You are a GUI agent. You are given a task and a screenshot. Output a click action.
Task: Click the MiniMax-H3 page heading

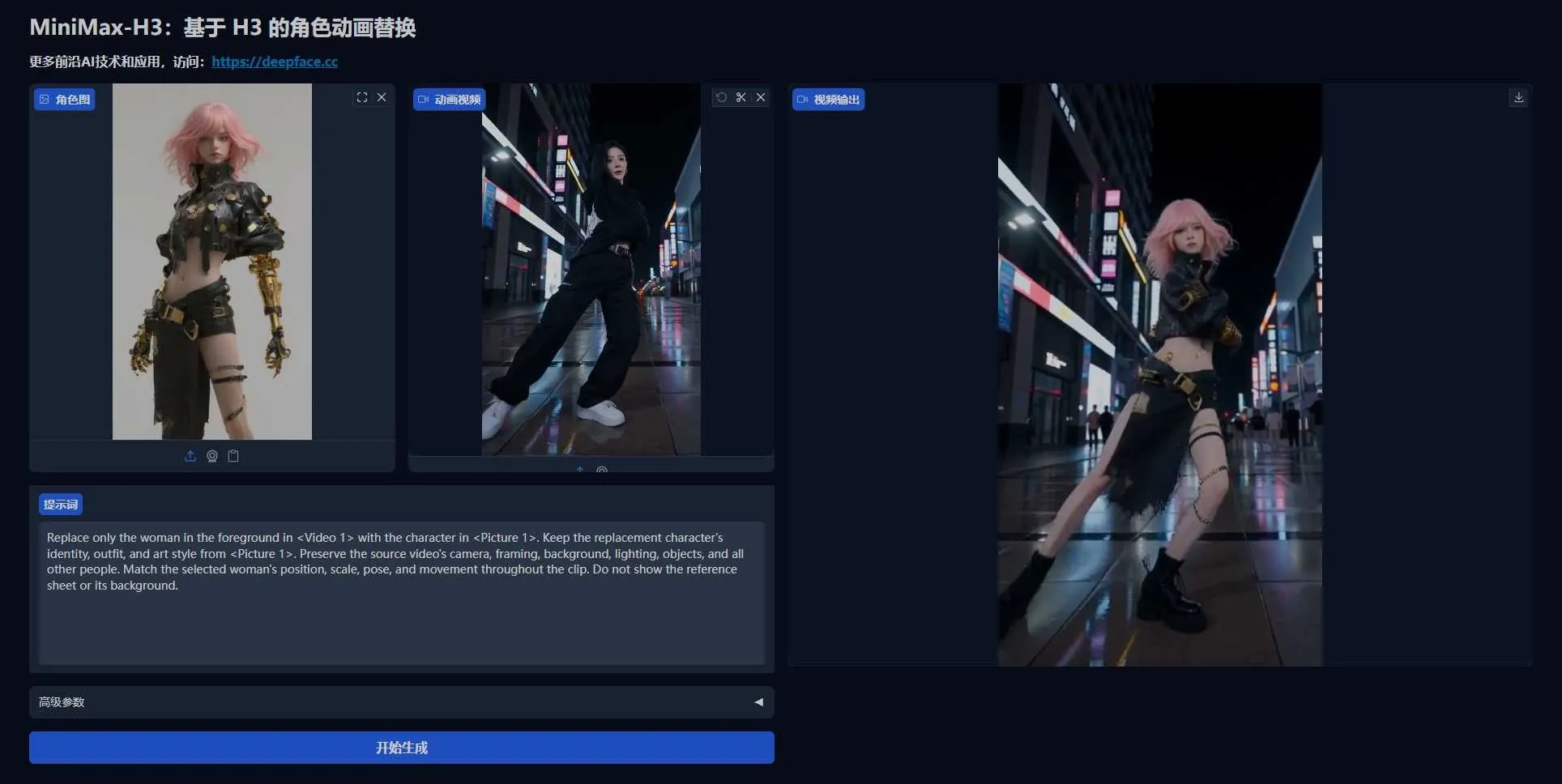[223, 28]
